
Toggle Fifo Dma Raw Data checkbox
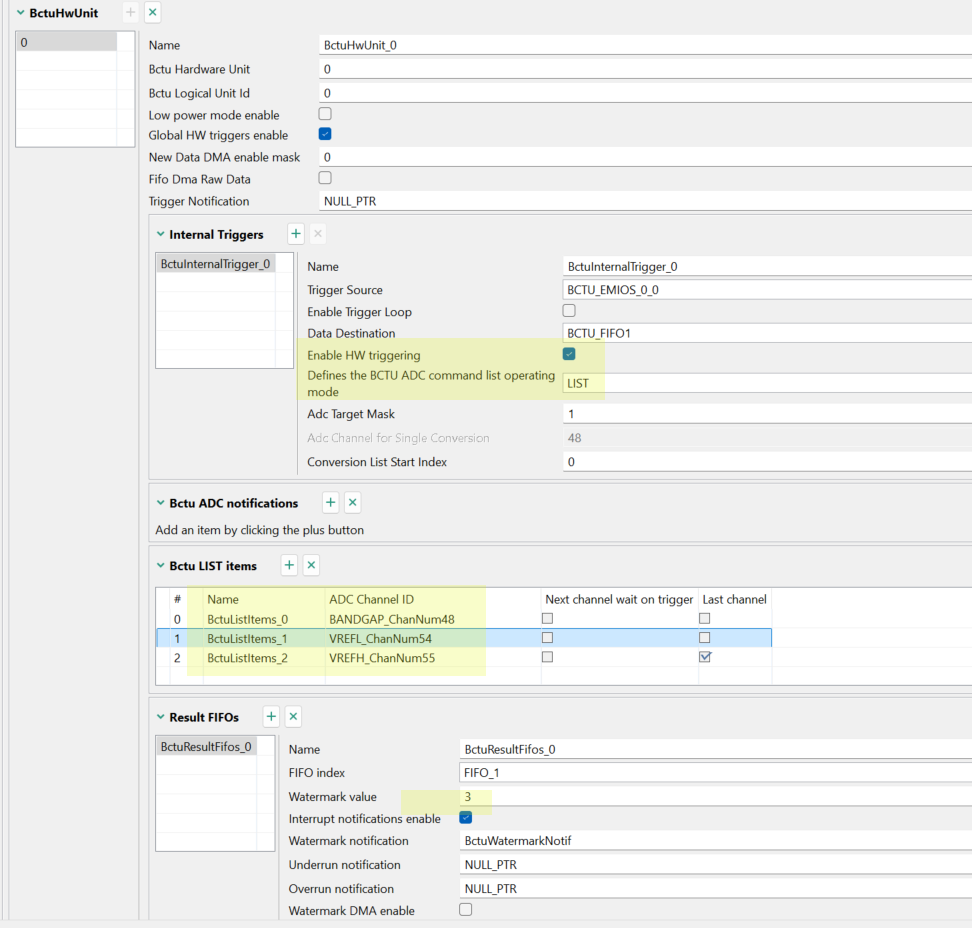(x=325, y=178)
